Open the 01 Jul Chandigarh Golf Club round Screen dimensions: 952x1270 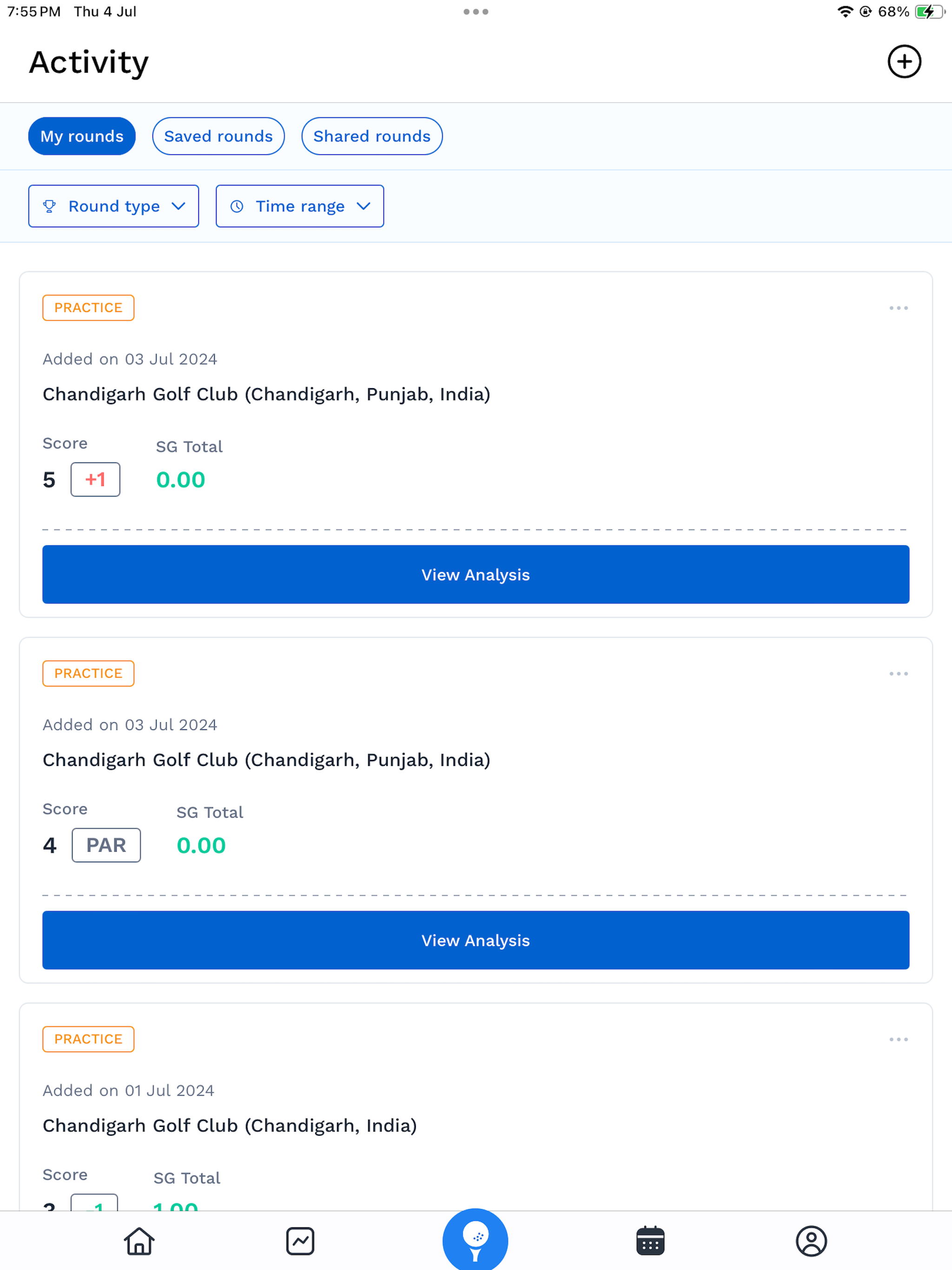tap(230, 1126)
